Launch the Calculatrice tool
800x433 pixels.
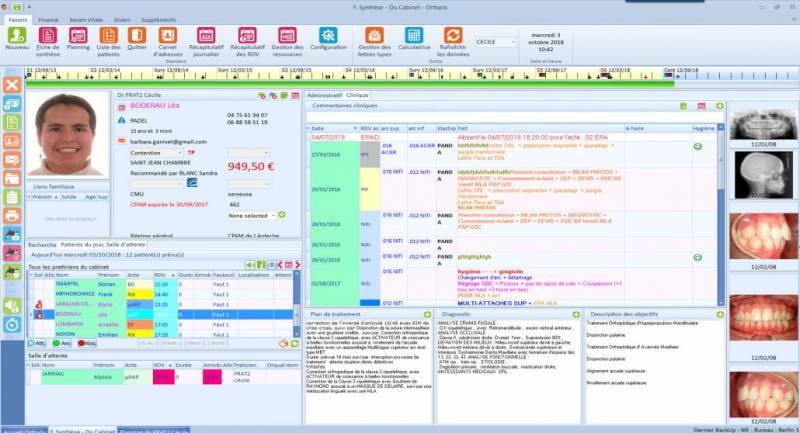[x=414, y=40]
